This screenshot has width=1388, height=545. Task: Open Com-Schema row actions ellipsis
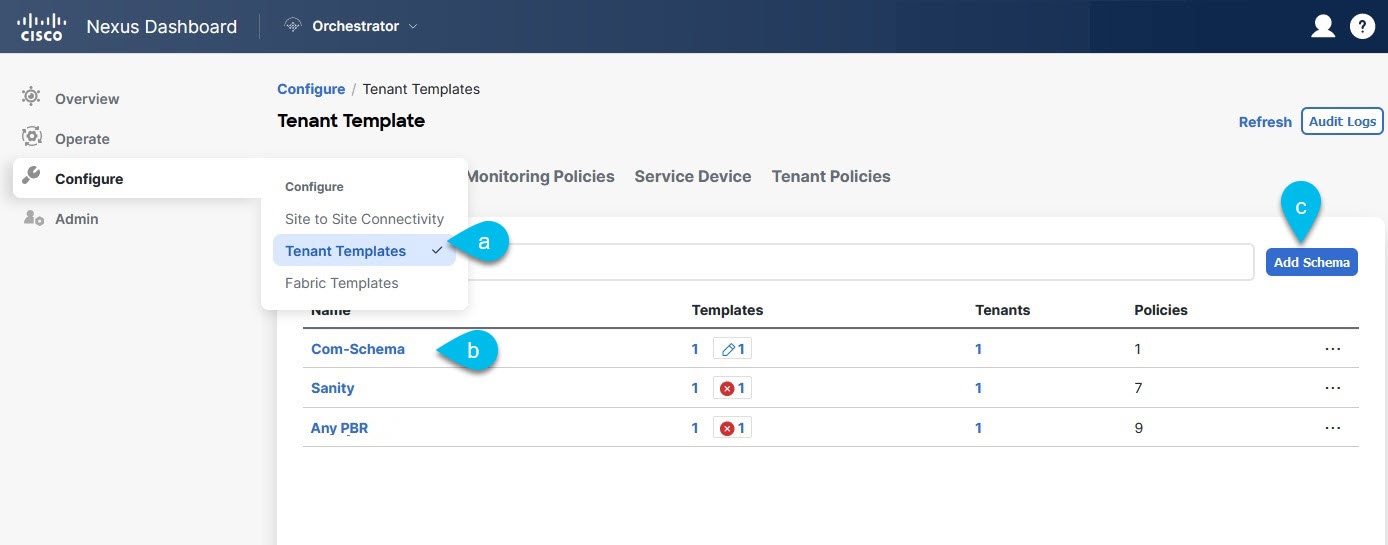(x=1332, y=349)
